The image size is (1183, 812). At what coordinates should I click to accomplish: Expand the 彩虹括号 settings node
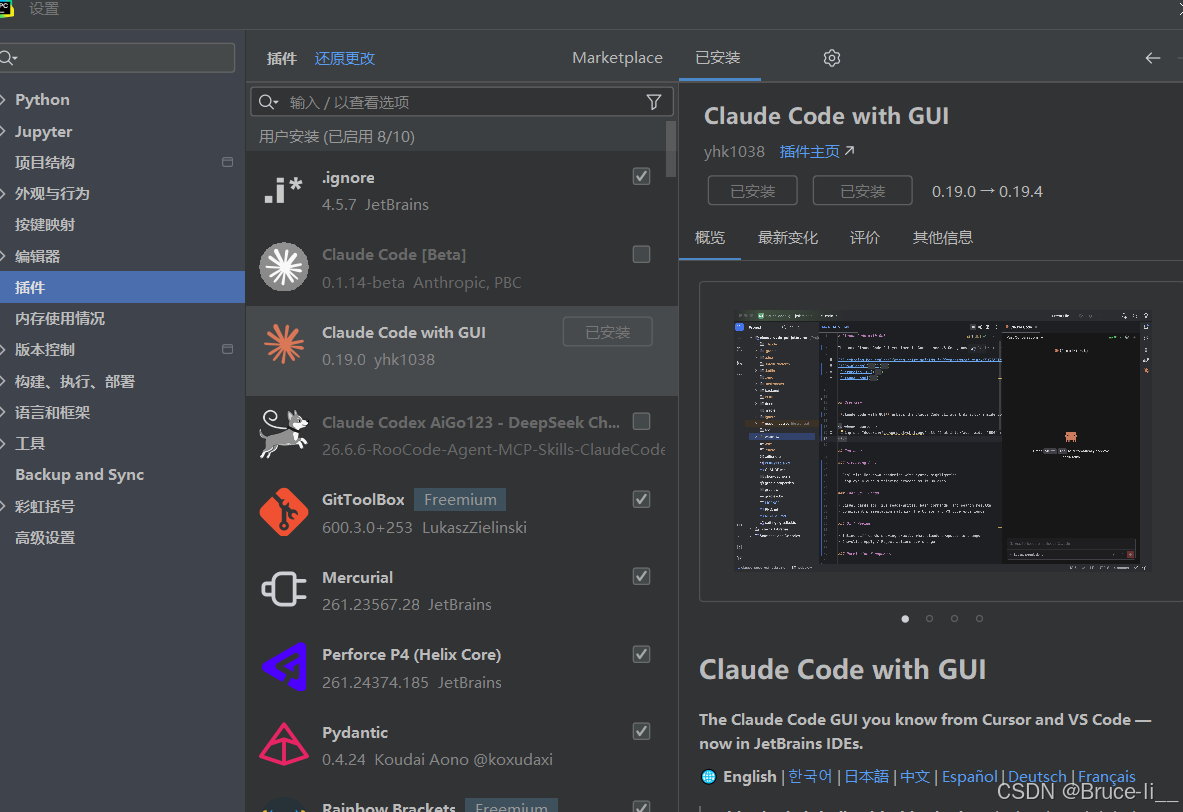4,506
